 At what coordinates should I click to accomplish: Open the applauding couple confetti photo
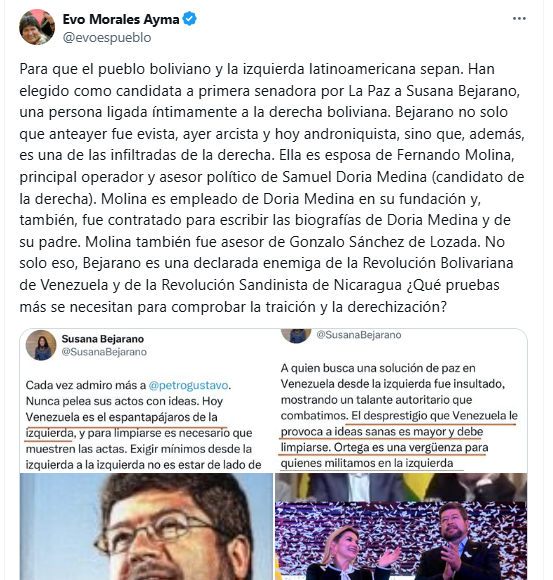(x=401, y=541)
